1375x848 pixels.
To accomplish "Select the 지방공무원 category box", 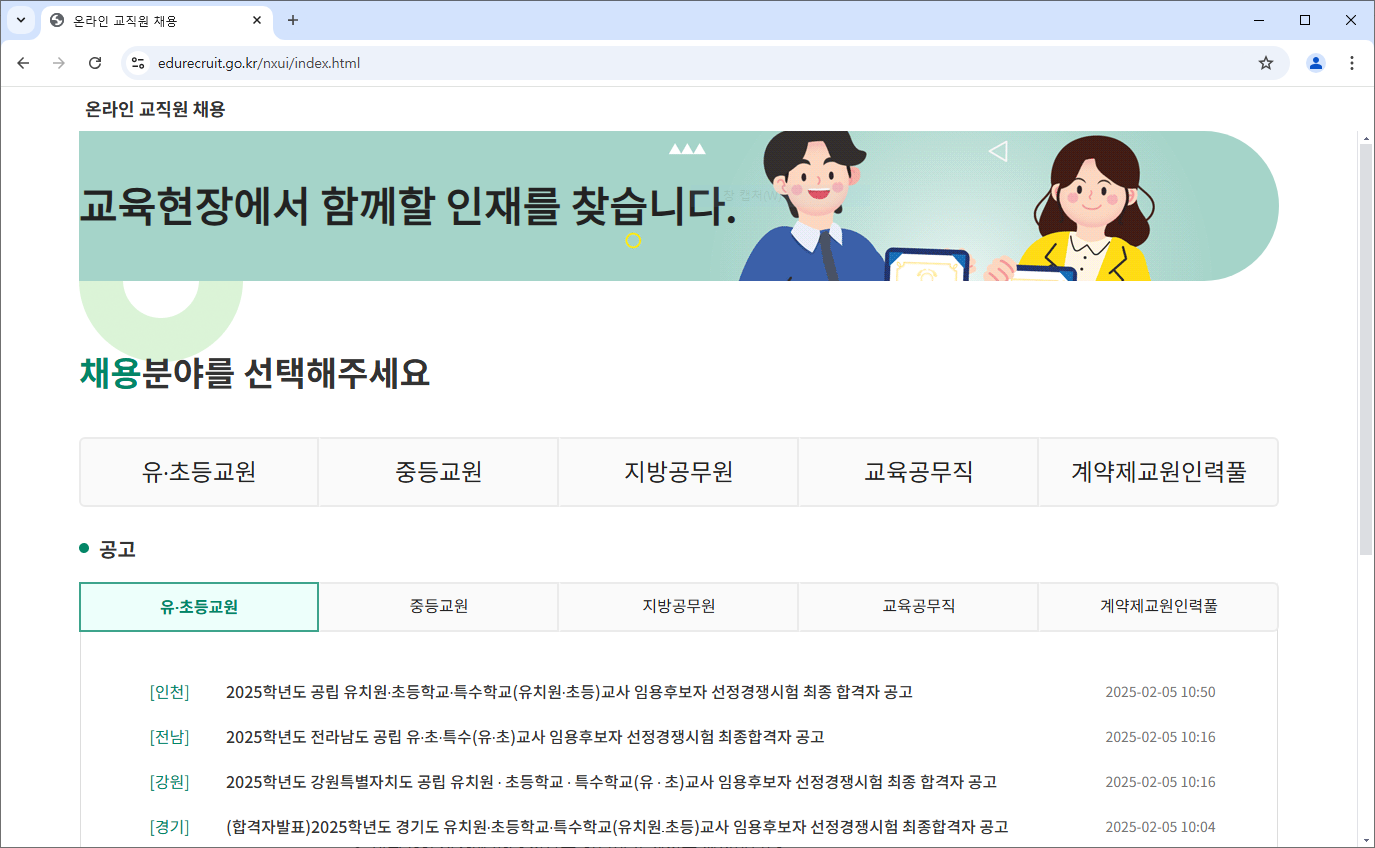I will 677,472.
